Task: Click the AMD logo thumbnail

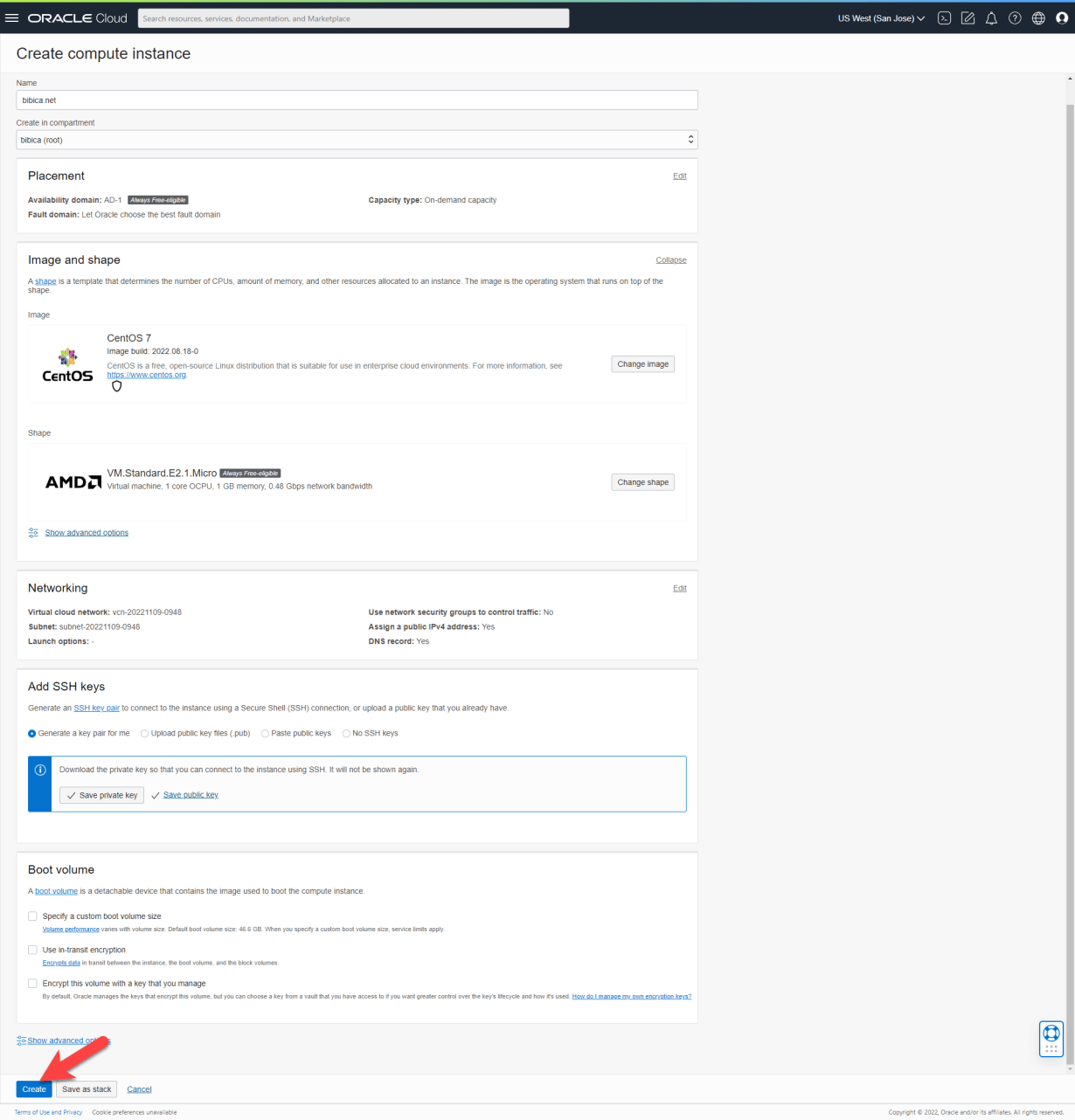Action: coord(73,482)
